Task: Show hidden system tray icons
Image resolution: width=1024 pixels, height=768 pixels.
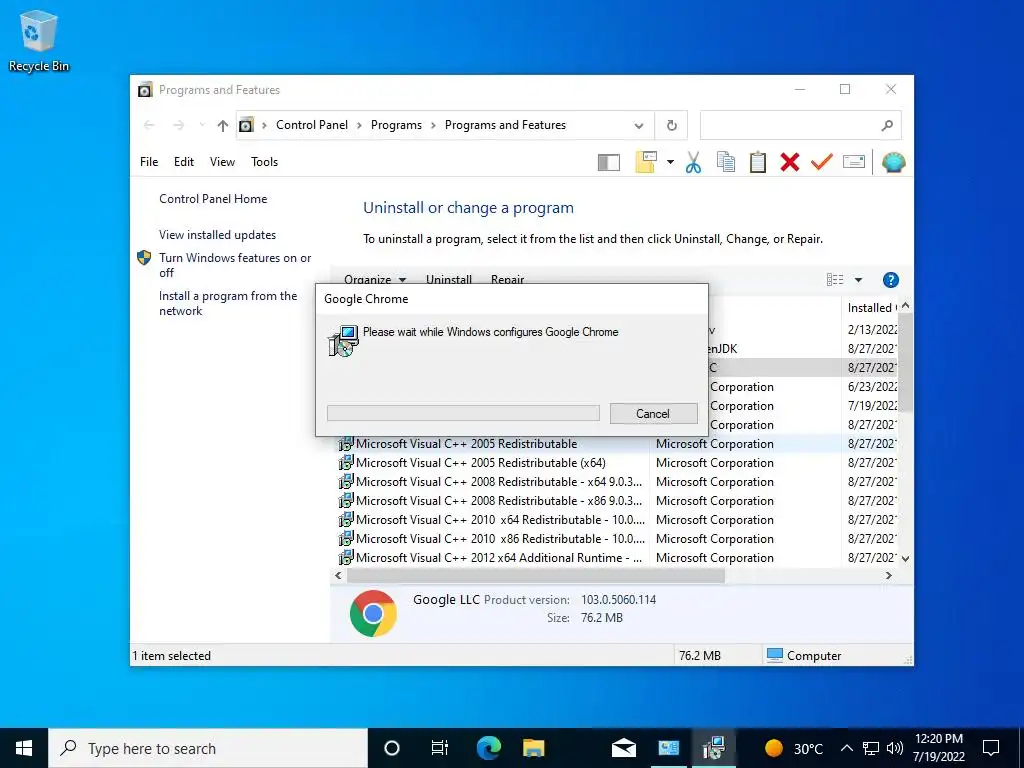Action: (x=846, y=748)
